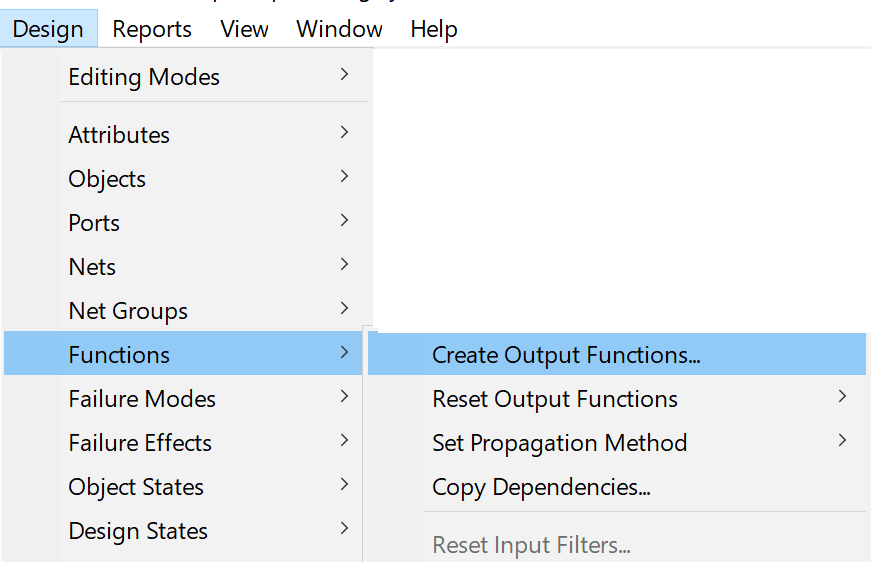Screen dimensions: 871x562
Task: Open the Reports menu
Action: coord(152,29)
